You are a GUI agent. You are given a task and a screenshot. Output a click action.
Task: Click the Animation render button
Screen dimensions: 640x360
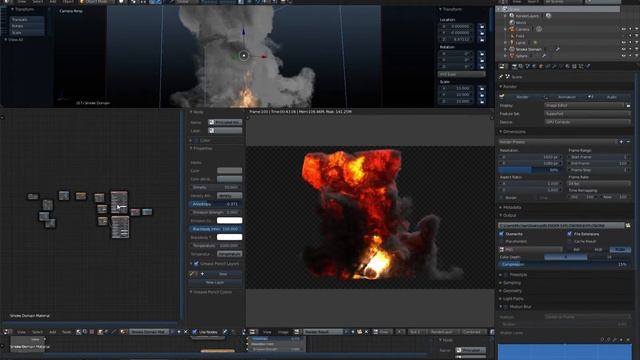pos(567,97)
